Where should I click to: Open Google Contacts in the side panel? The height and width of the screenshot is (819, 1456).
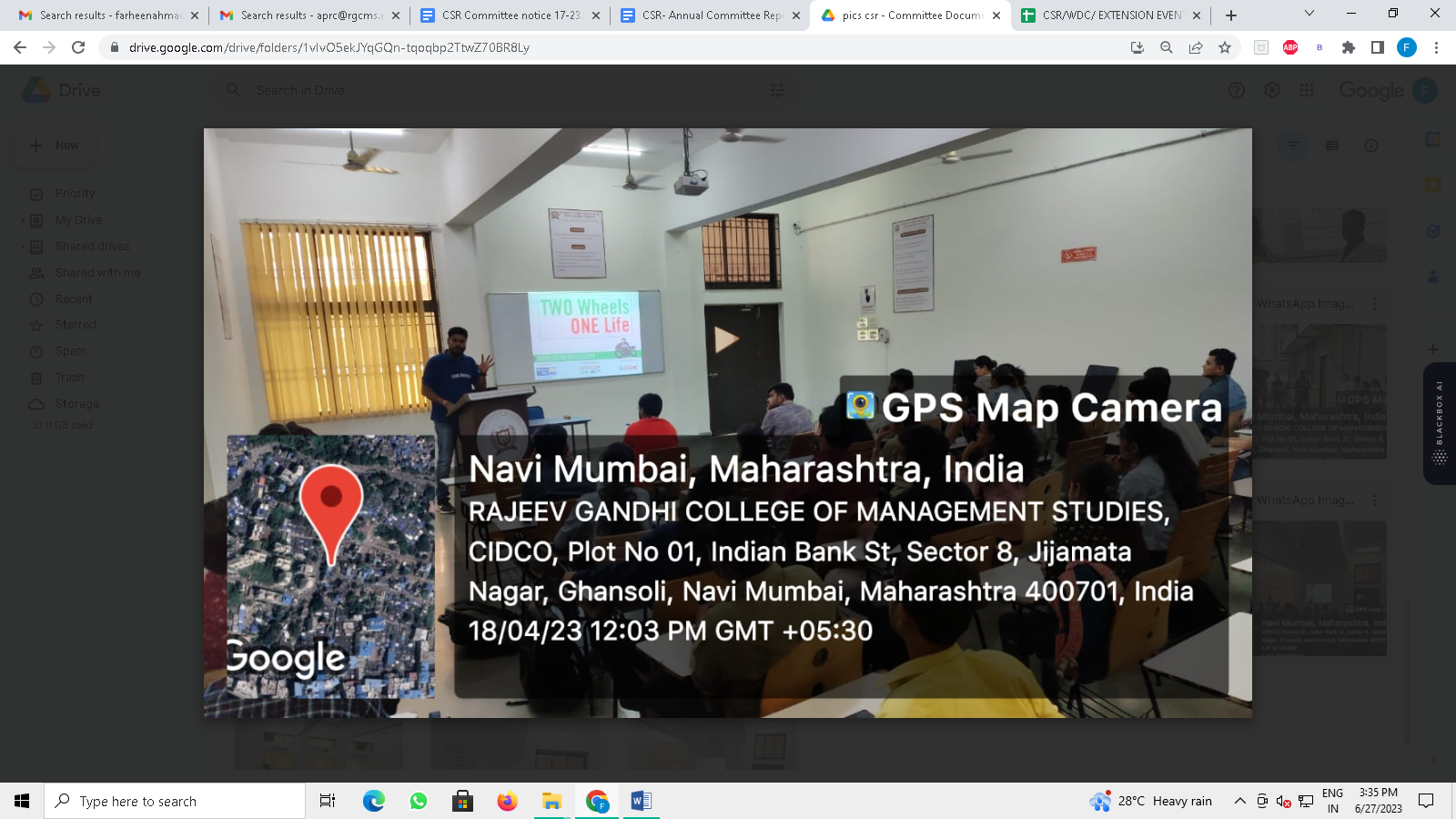pyautogui.click(x=1433, y=277)
